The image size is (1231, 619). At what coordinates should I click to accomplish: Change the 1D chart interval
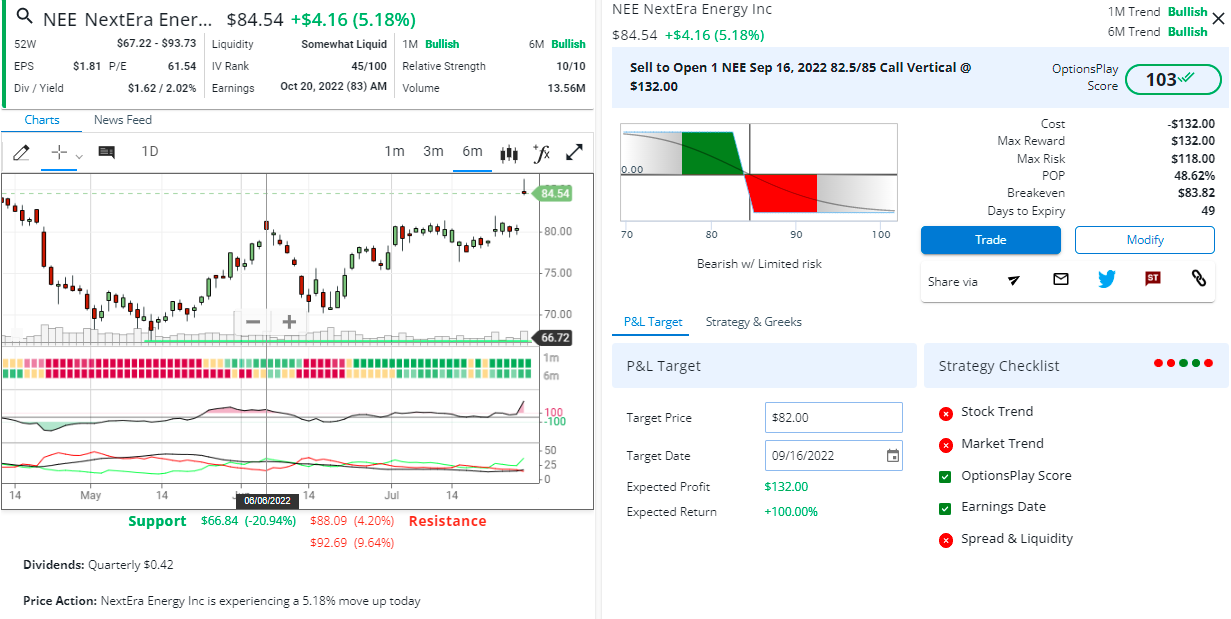[x=150, y=152]
